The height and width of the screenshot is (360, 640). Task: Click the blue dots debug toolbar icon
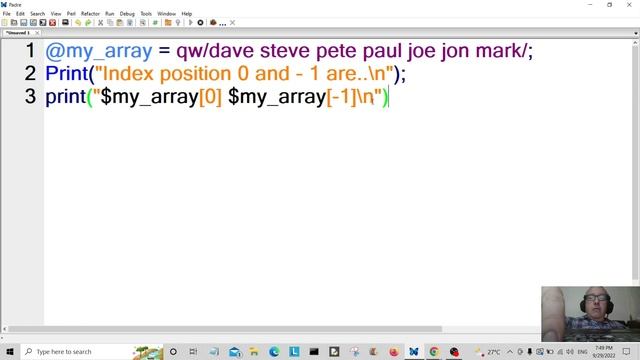[x=222, y=24]
